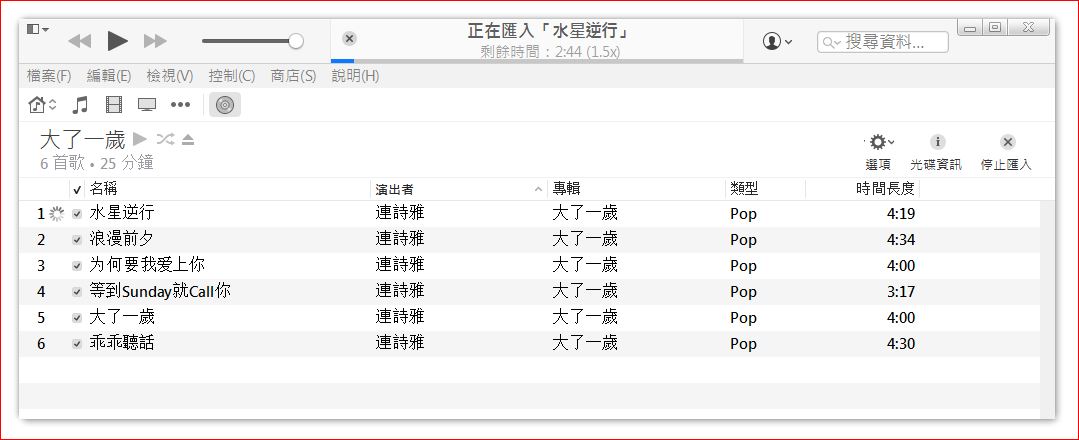This screenshot has height=440, width=1079.
Task: Adjust the volume slider knob
Action: 296,41
